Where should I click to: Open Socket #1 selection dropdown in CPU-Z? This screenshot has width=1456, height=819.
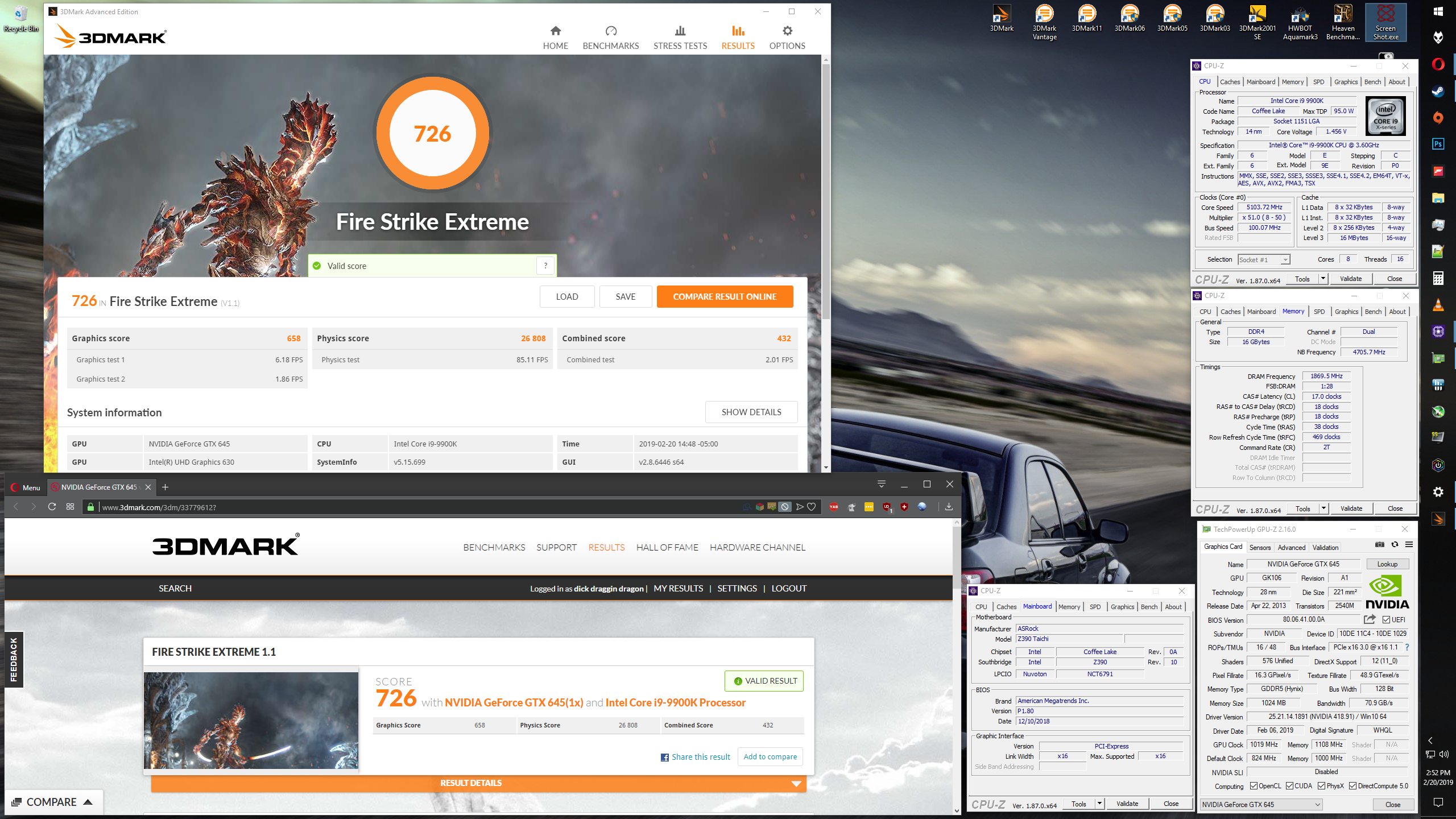click(1264, 259)
